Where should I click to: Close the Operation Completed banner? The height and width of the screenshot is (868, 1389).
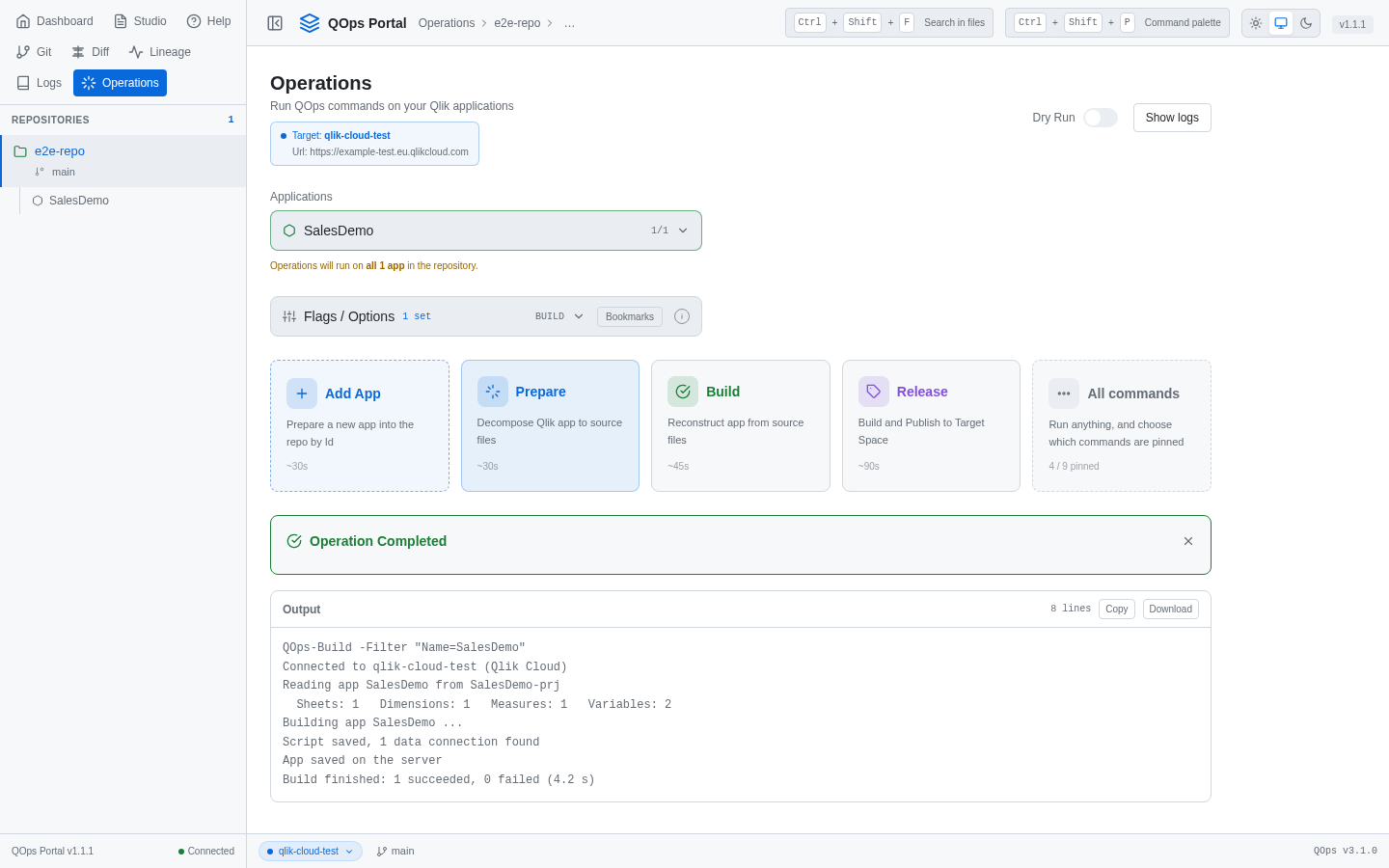[x=1188, y=541]
